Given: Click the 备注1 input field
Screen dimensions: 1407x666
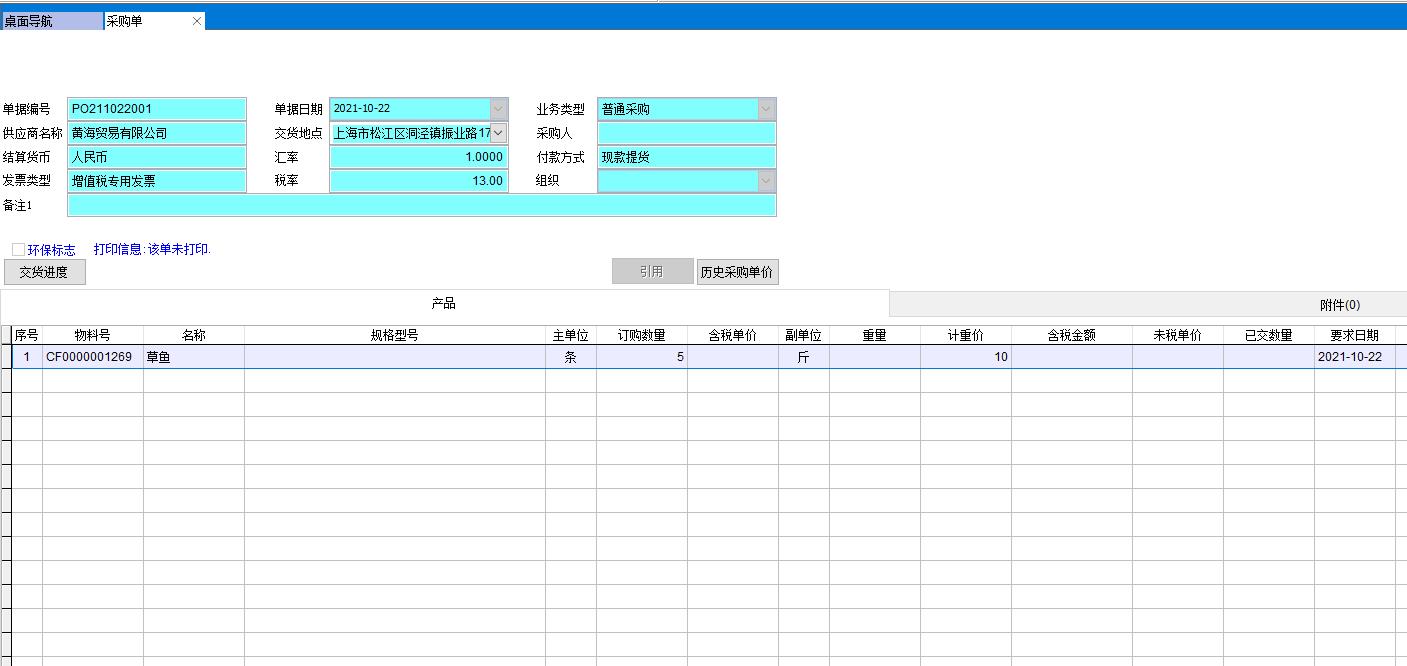Looking at the screenshot, I should tap(421, 205).
